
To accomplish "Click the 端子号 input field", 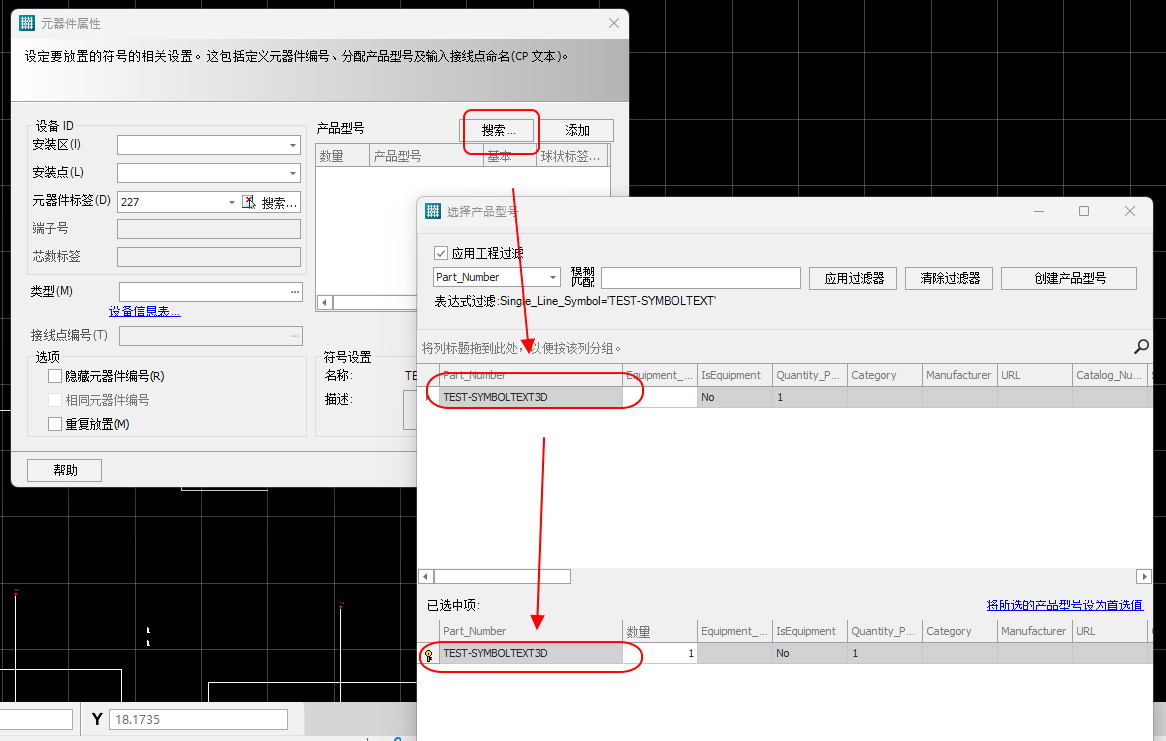I will (x=209, y=229).
